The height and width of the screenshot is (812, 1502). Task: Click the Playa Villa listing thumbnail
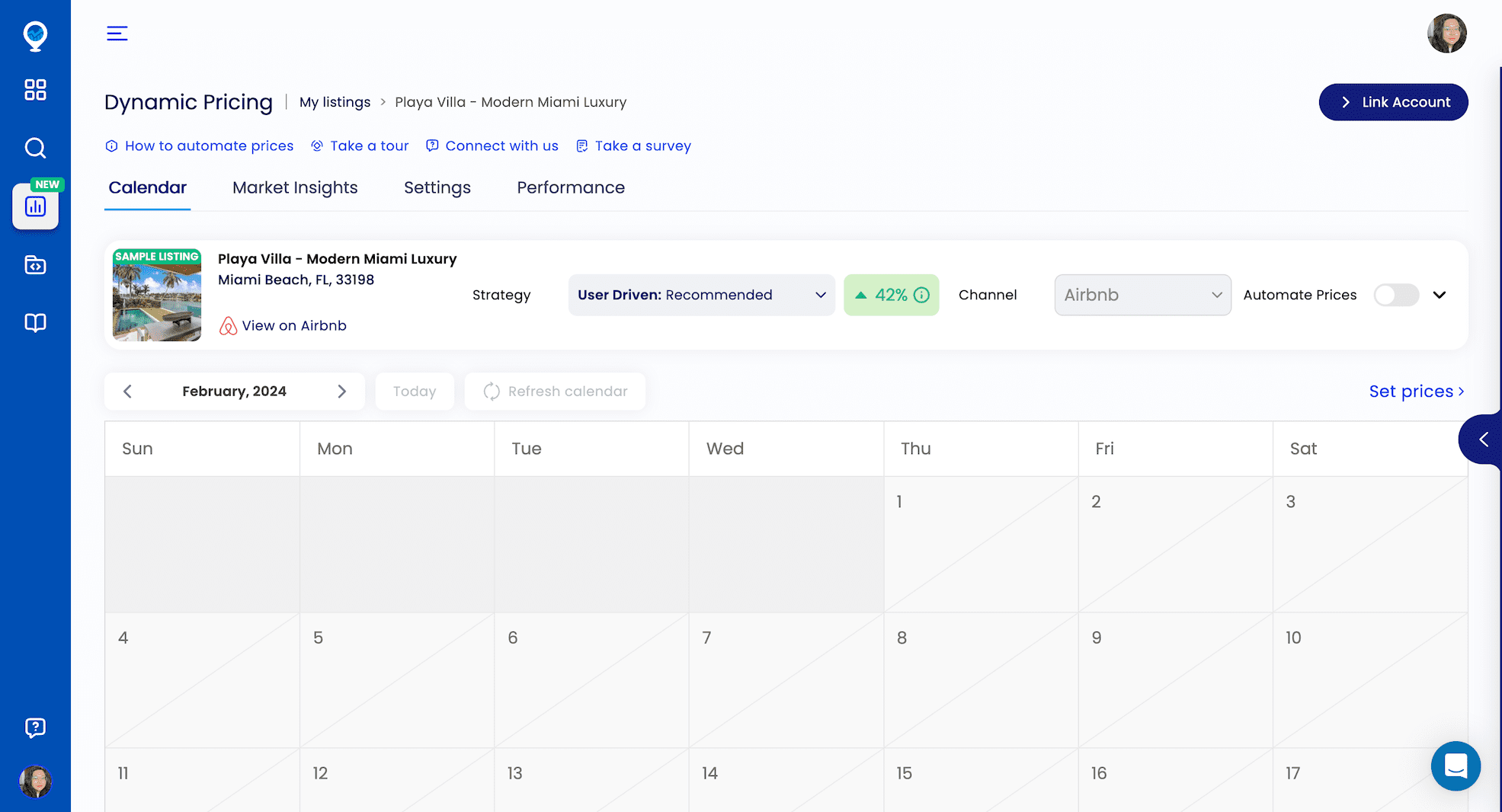point(157,295)
